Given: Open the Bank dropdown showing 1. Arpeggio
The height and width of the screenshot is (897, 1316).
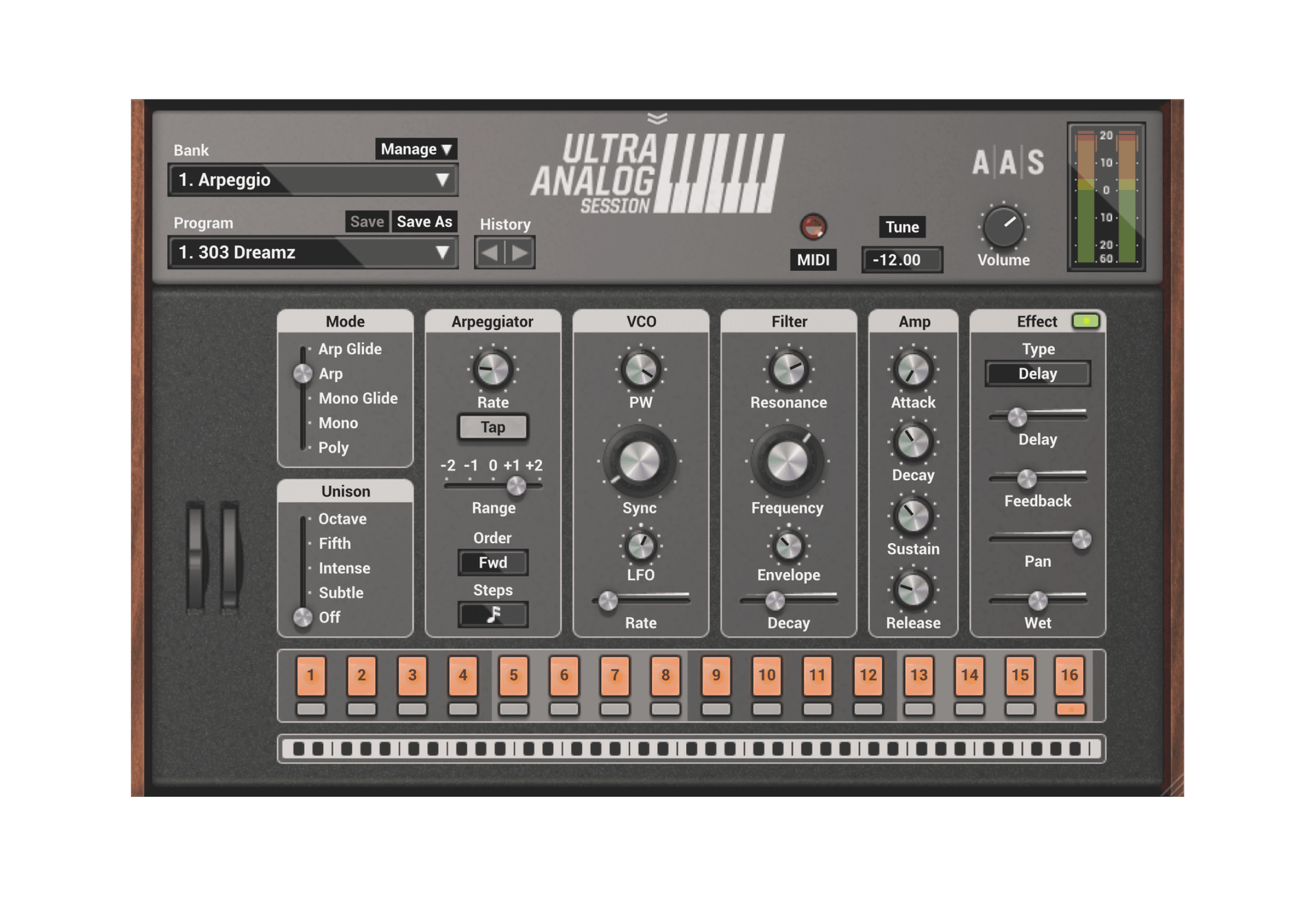Looking at the screenshot, I should point(313,180).
